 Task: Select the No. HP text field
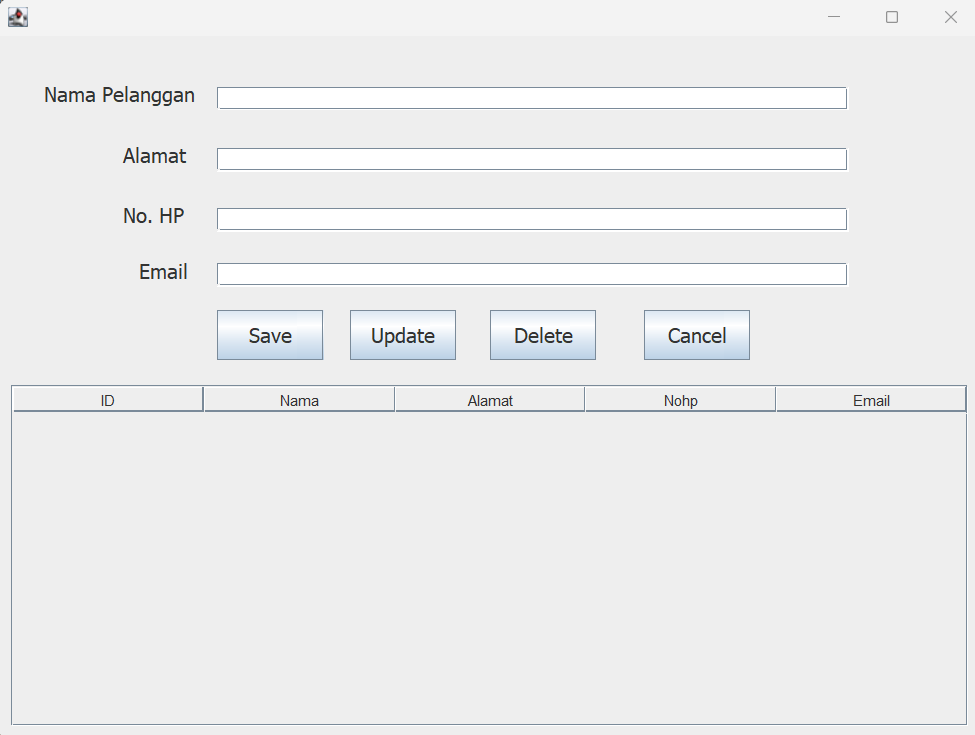tap(531, 219)
